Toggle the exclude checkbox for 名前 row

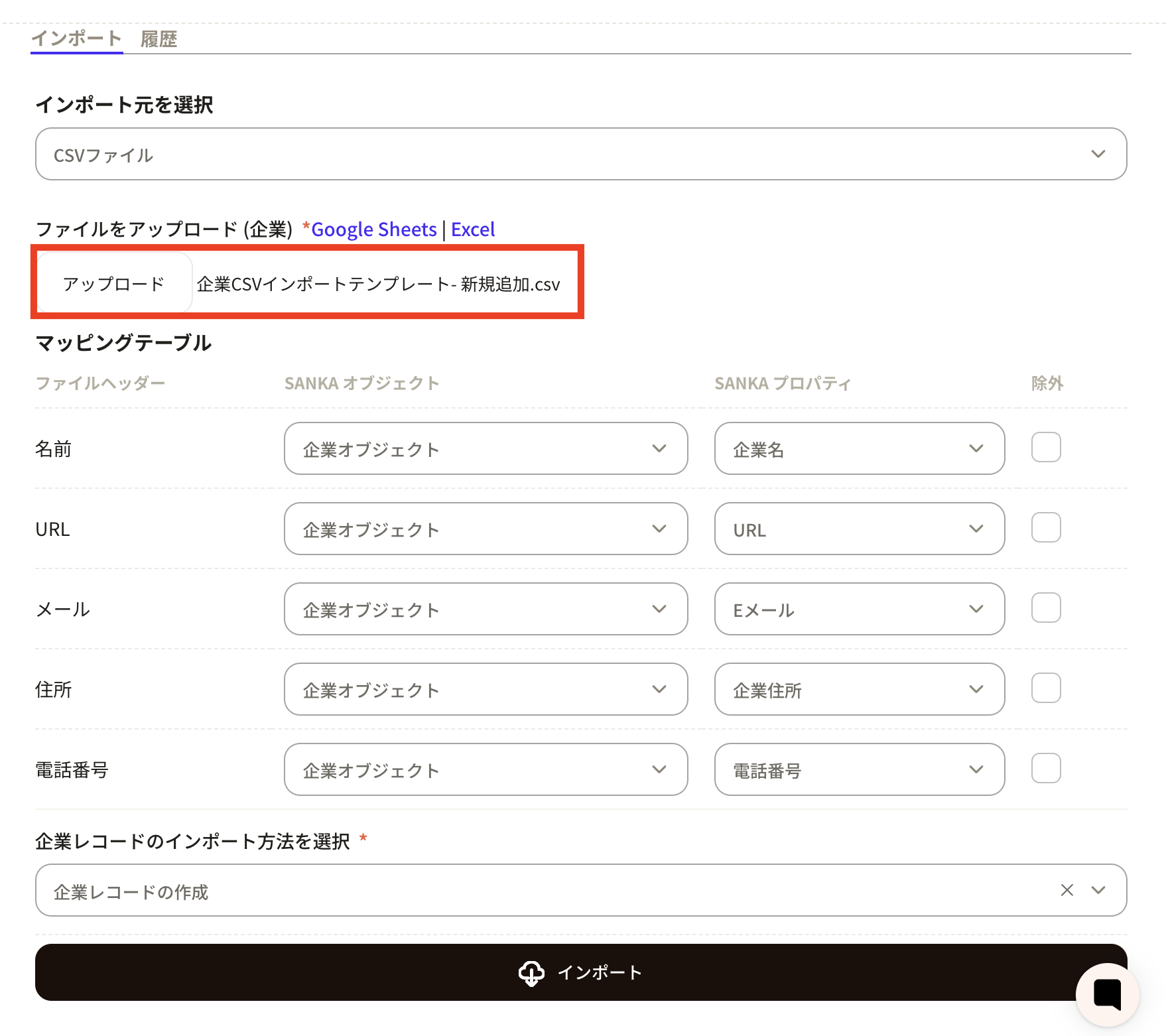(x=1045, y=448)
